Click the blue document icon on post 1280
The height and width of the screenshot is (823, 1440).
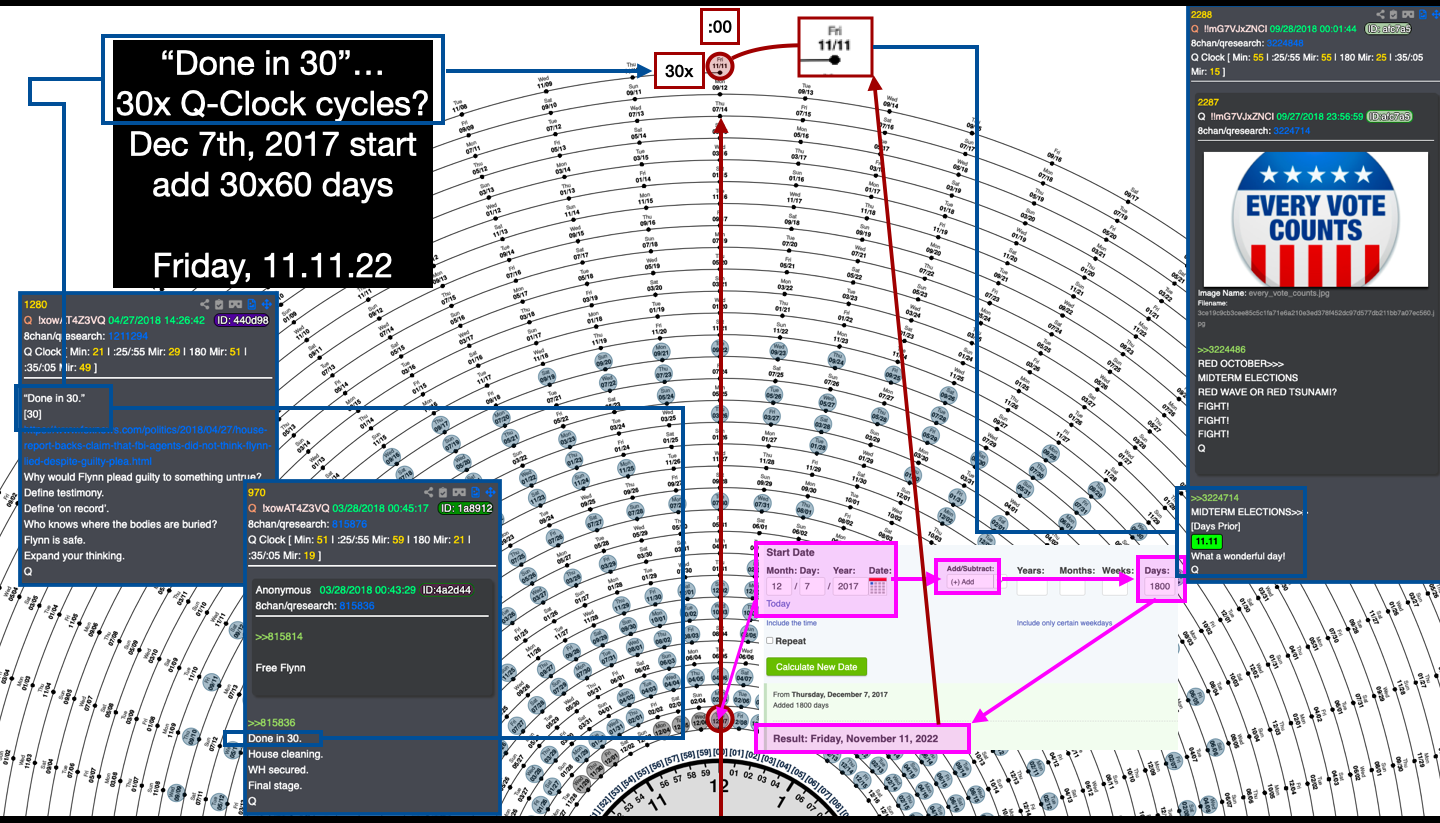coord(251,304)
